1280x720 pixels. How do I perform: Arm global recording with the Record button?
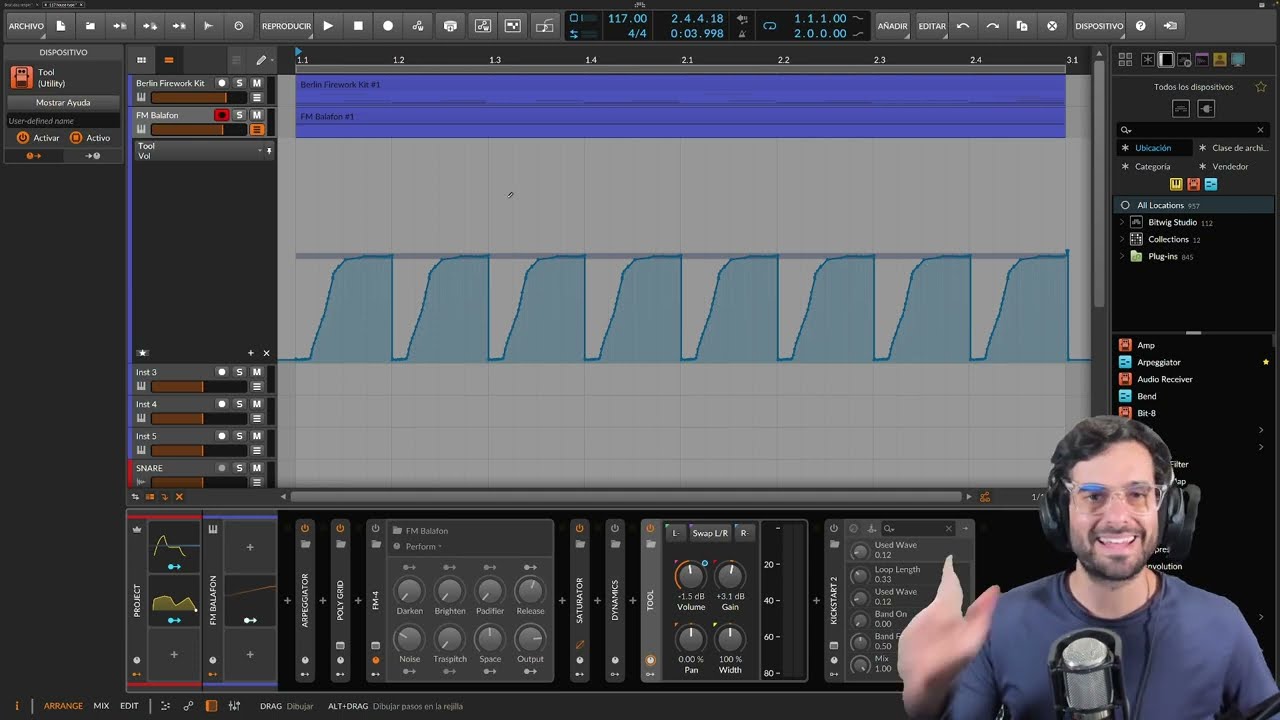(x=388, y=26)
